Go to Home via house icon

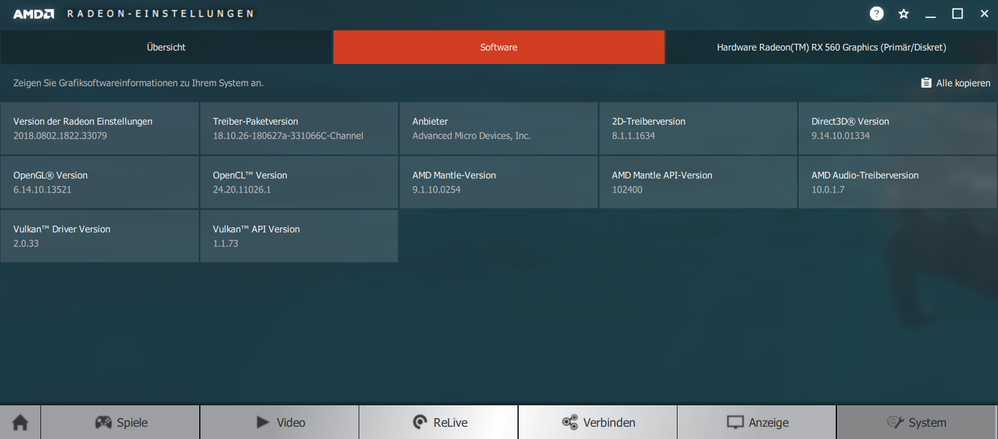(20, 422)
